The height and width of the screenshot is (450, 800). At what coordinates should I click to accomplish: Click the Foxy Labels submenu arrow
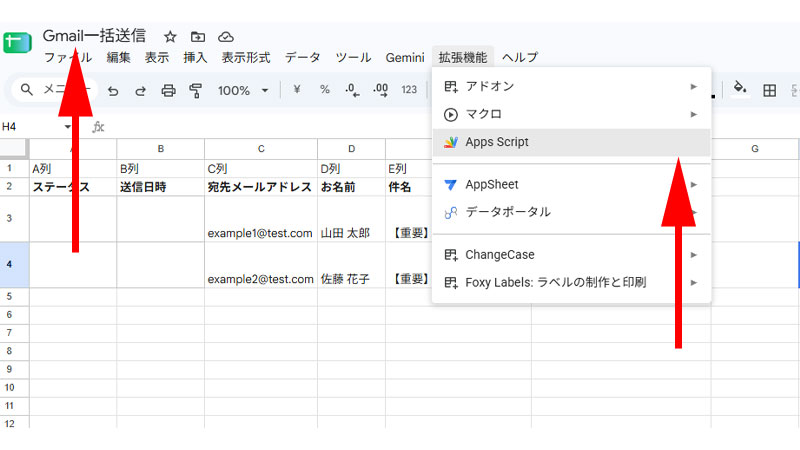click(x=693, y=282)
